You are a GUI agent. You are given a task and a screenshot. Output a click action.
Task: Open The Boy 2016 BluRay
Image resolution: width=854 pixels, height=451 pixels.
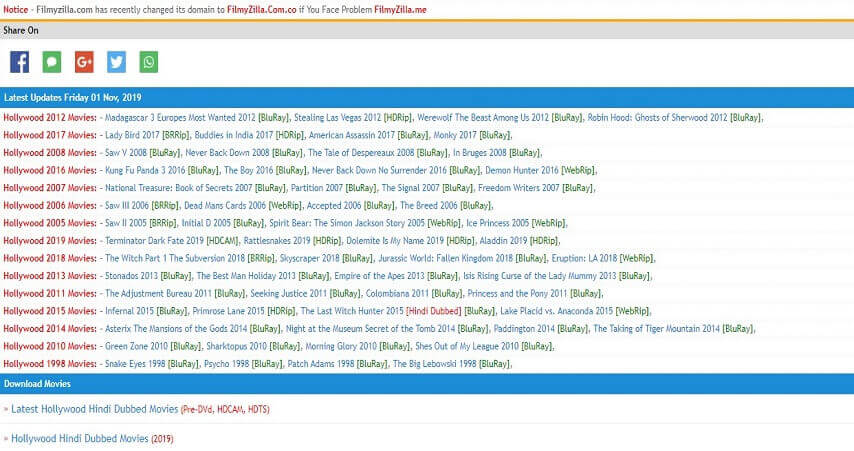[265, 170]
